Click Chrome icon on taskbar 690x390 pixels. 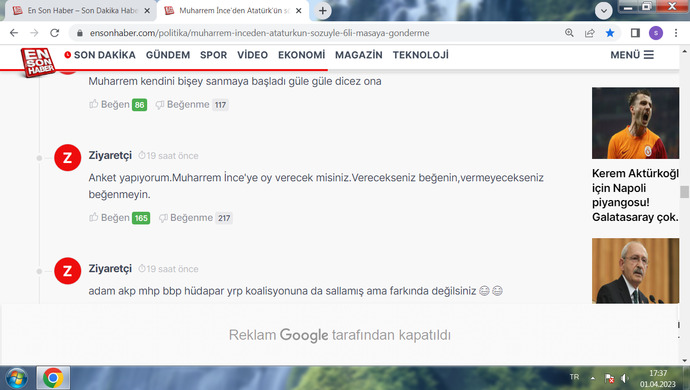(53, 378)
